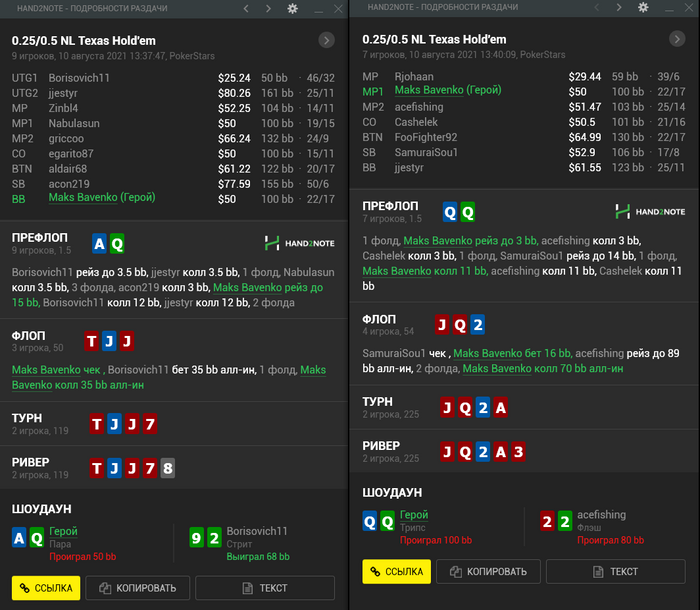
Task: Click gray 8 card in left РИВЕР row
Action: pyautogui.click(x=168, y=468)
